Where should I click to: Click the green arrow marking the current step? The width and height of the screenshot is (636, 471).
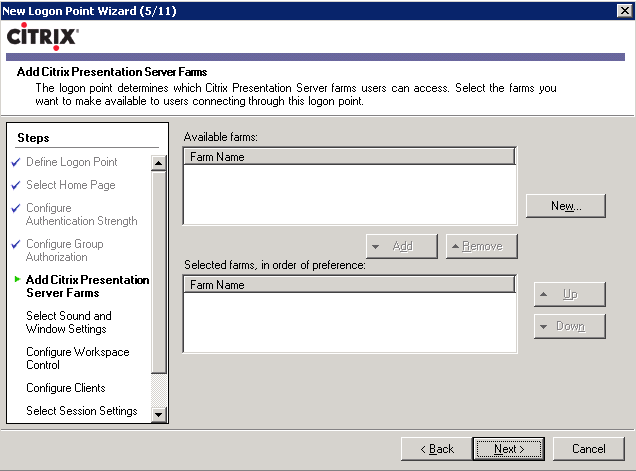17,279
